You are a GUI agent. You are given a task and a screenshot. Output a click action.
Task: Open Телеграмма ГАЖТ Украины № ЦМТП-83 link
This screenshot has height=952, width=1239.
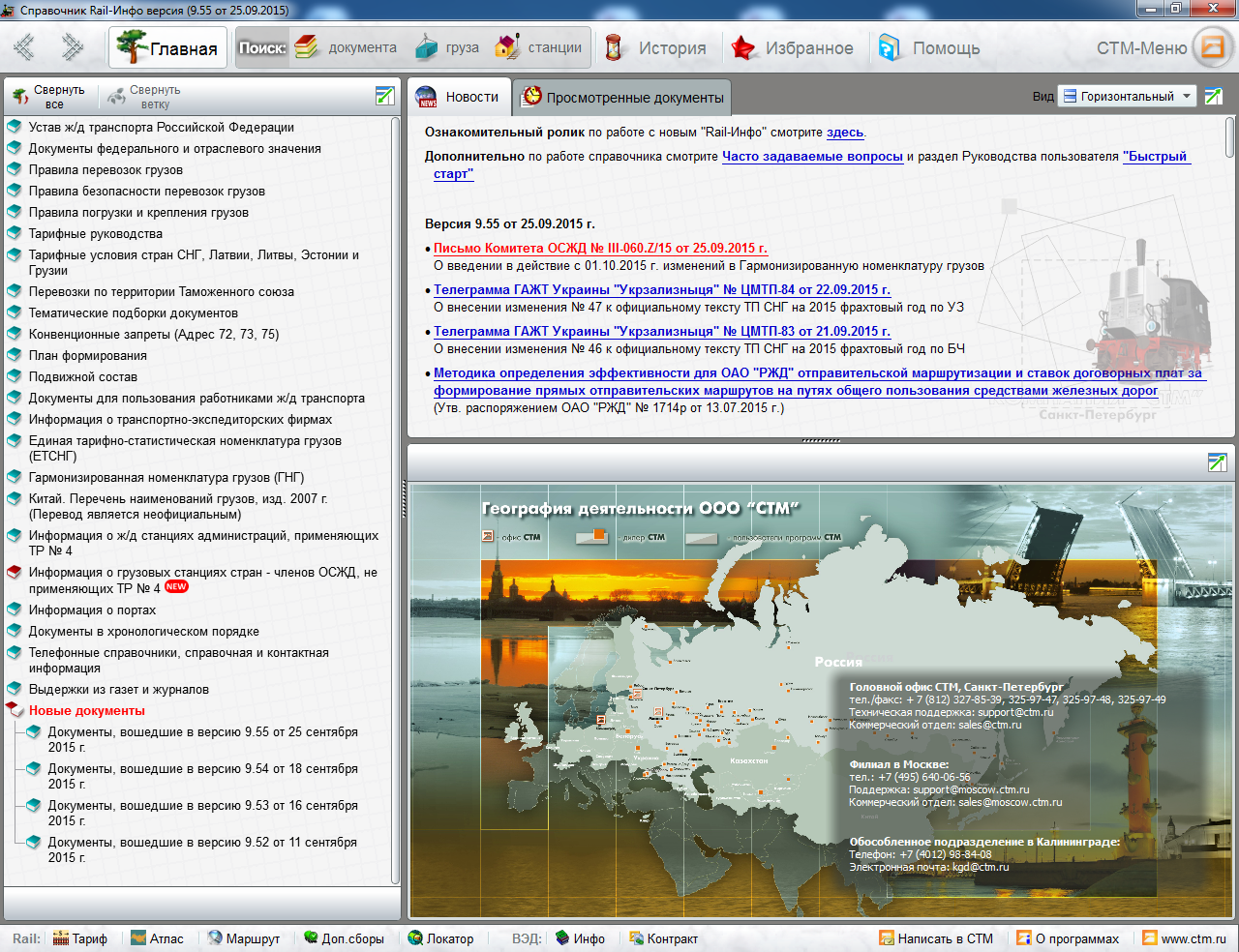(x=662, y=331)
